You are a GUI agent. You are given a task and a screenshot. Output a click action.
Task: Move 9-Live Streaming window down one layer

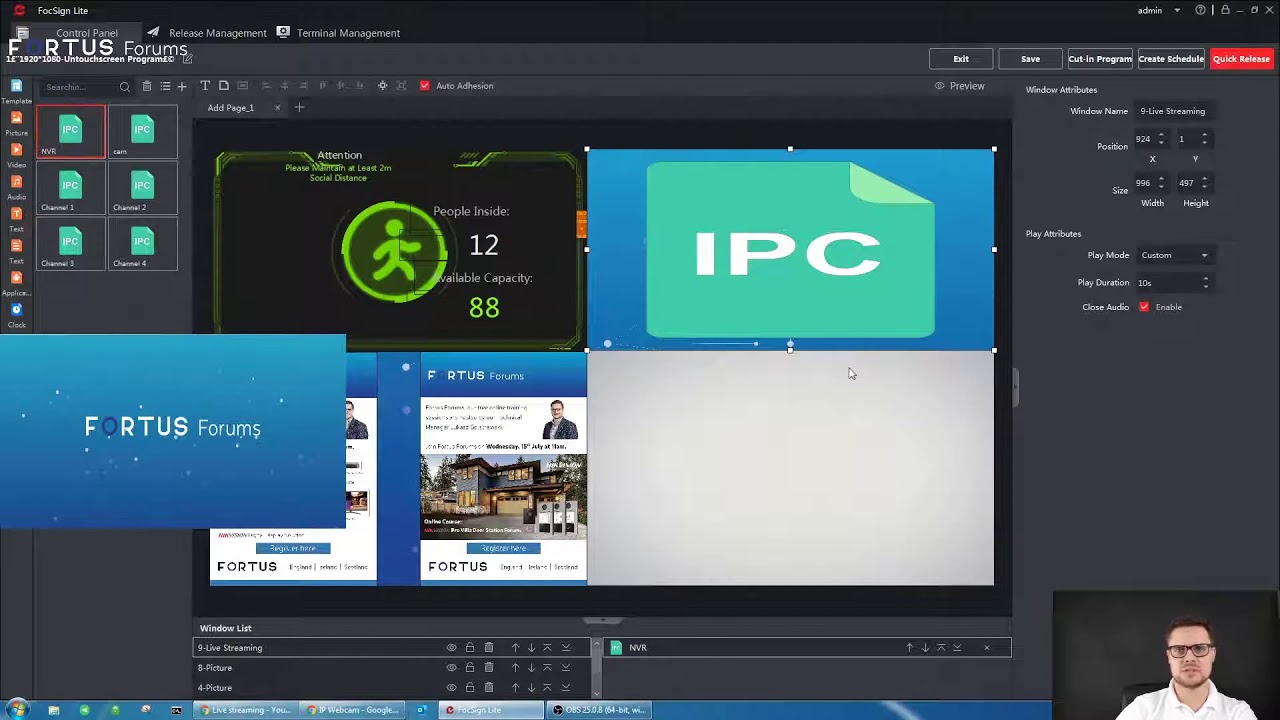(x=531, y=648)
